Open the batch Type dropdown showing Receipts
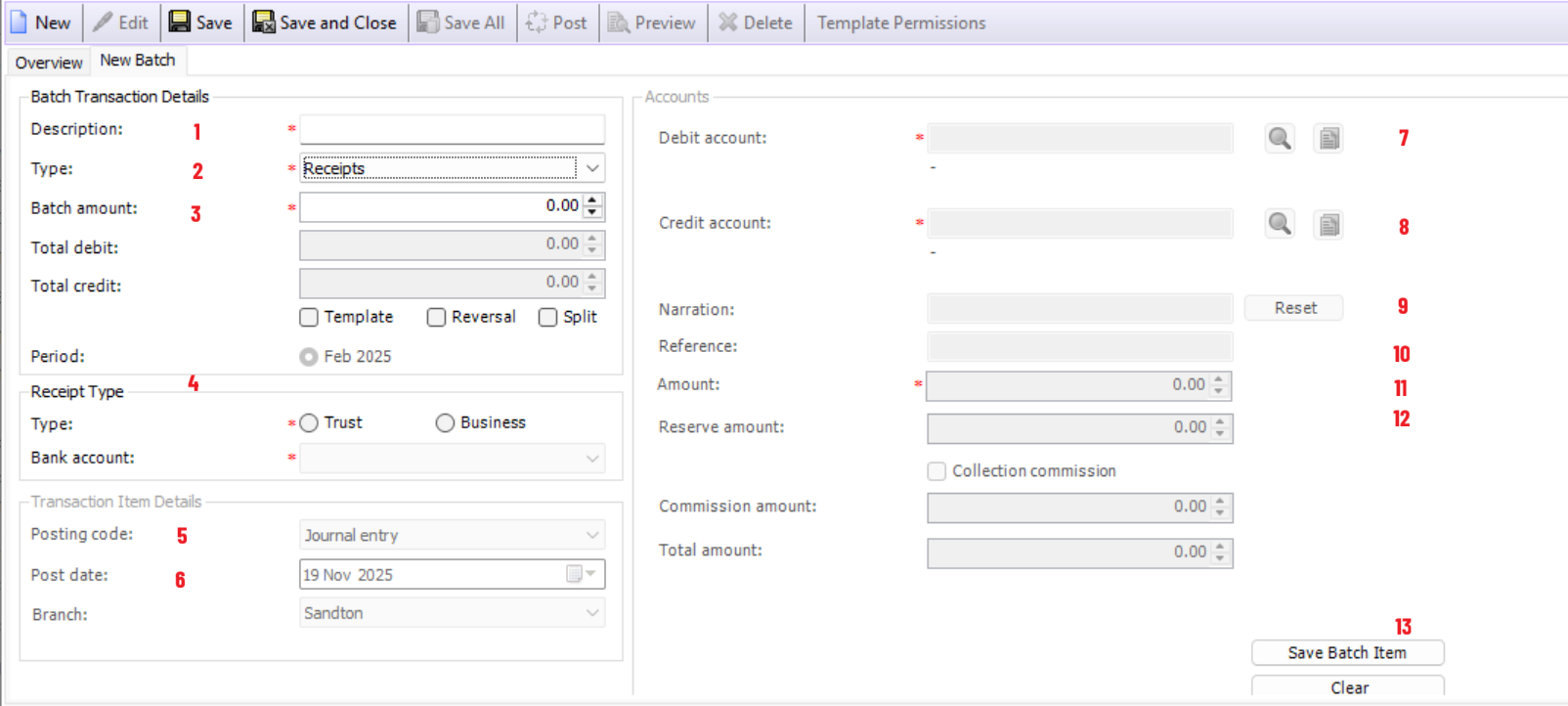This screenshot has width=1568, height=706. pos(592,168)
